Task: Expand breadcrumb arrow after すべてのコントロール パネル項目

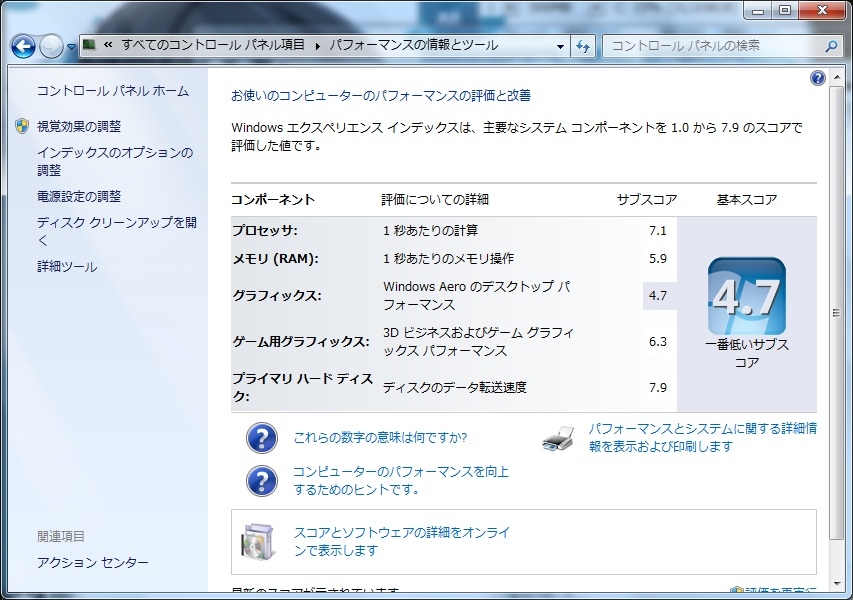Action: pyautogui.click(x=318, y=46)
